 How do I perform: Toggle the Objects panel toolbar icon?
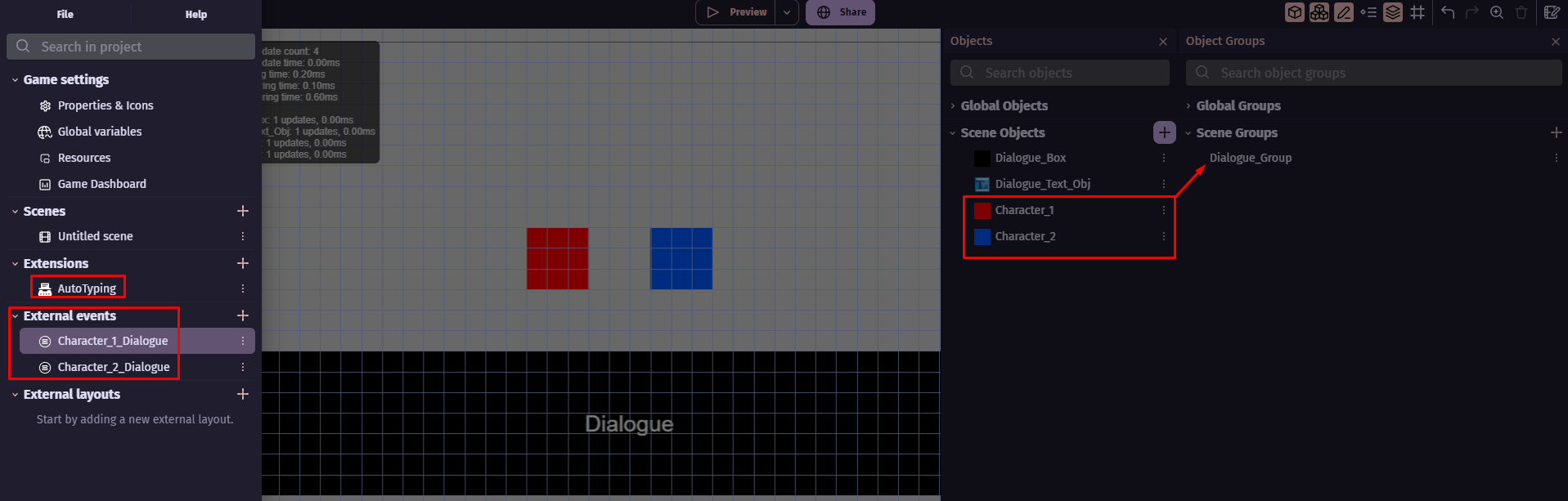1295,12
